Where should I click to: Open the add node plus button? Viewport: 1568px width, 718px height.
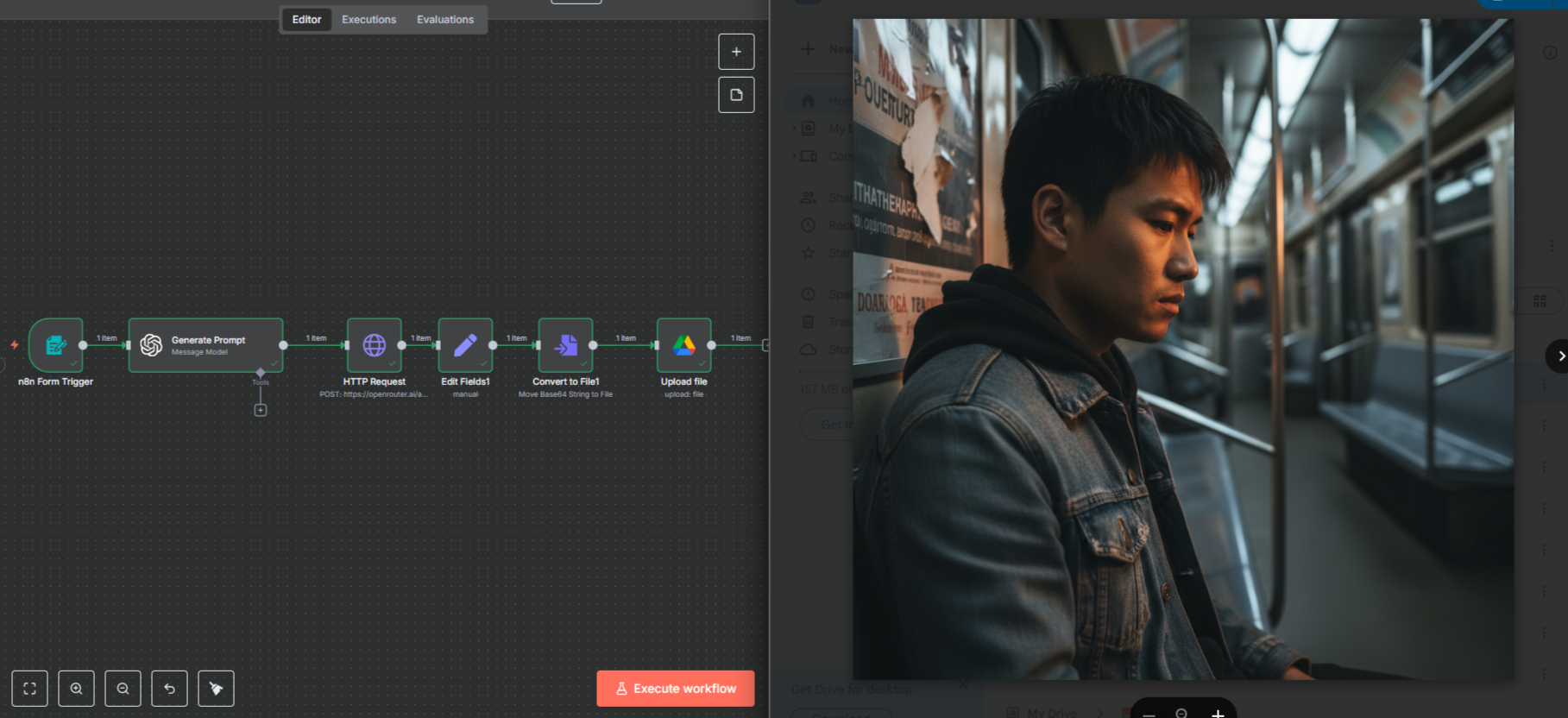click(x=736, y=52)
